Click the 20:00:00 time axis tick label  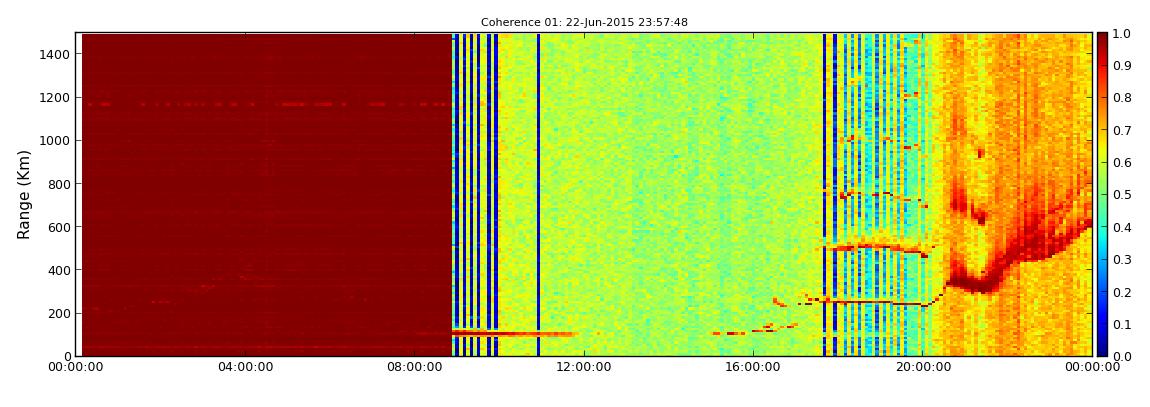(922, 367)
